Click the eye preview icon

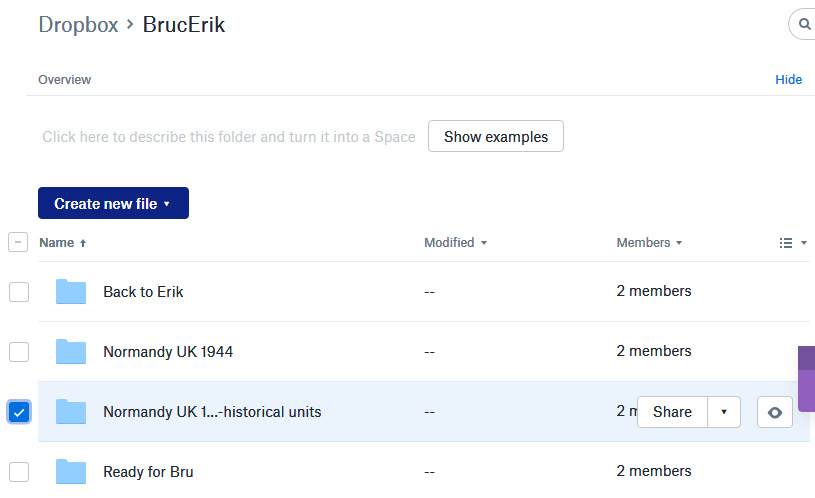774,412
